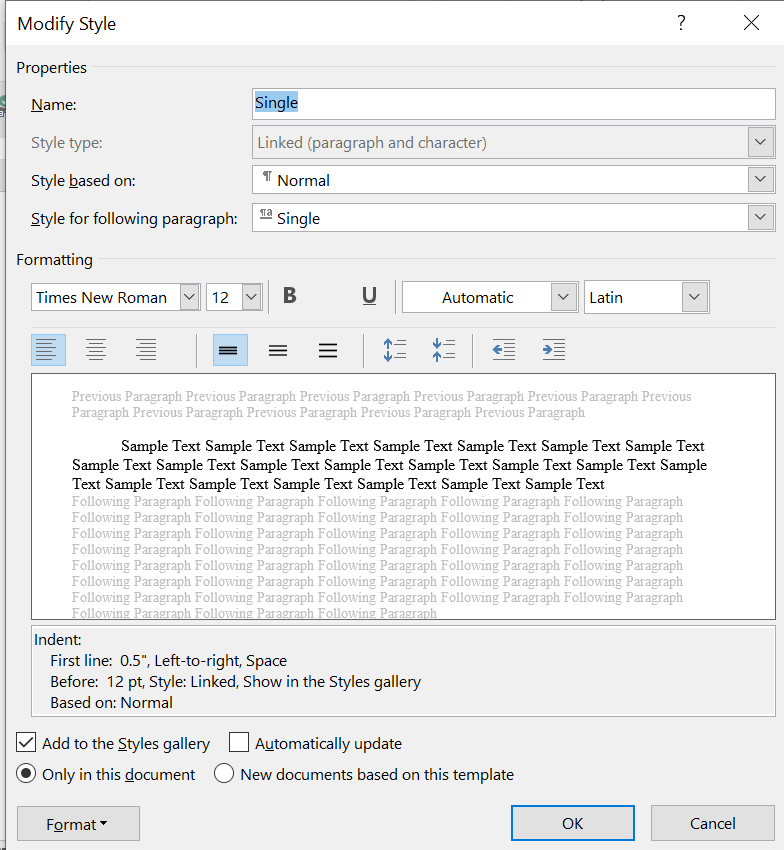This screenshot has width=784, height=850.
Task: Enable the Automatically update checkbox
Action: coord(239,742)
